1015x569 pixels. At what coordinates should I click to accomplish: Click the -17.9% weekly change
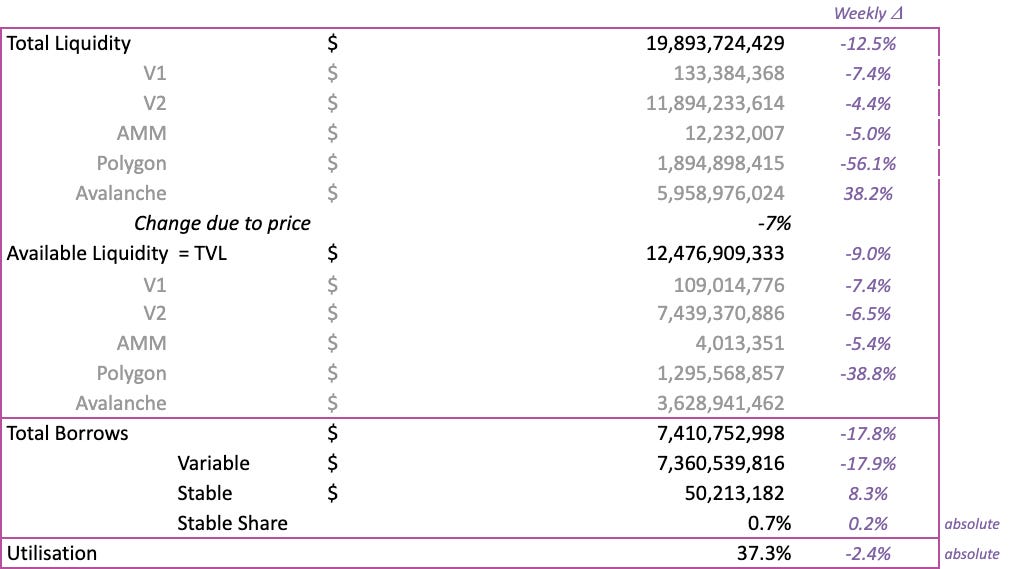(868, 464)
